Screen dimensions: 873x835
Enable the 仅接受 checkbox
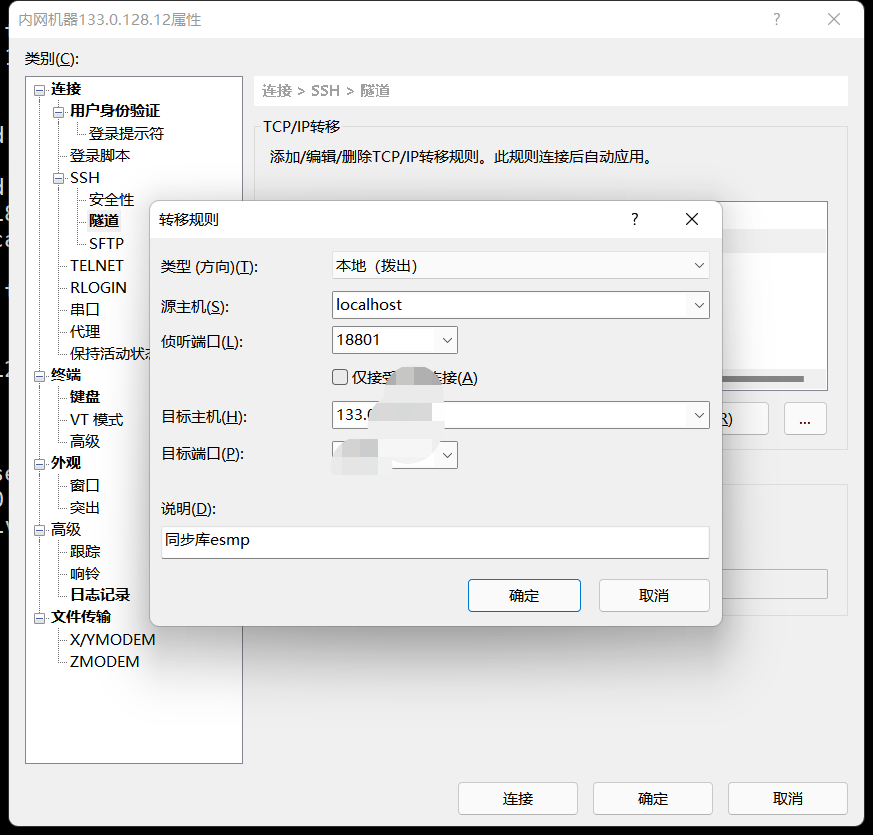[338, 378]
